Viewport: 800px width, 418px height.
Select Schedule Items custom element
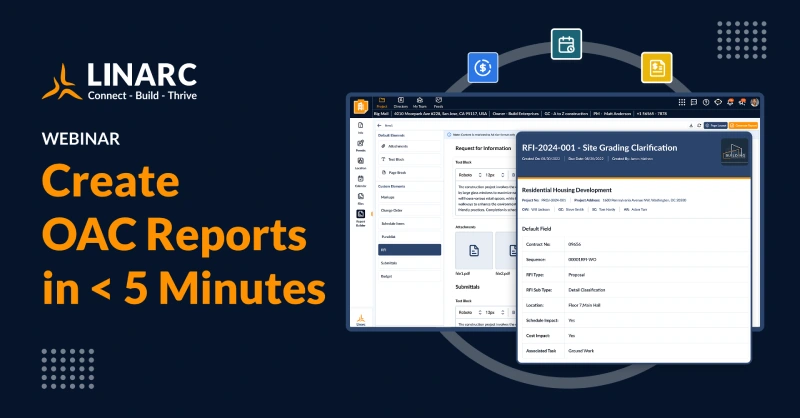pos(409,224)
